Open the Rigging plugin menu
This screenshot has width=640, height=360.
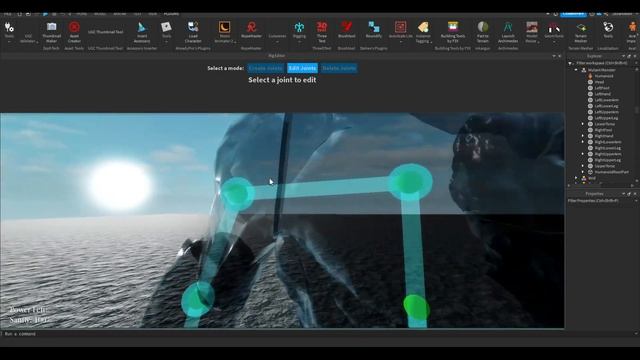pos(299,31)
